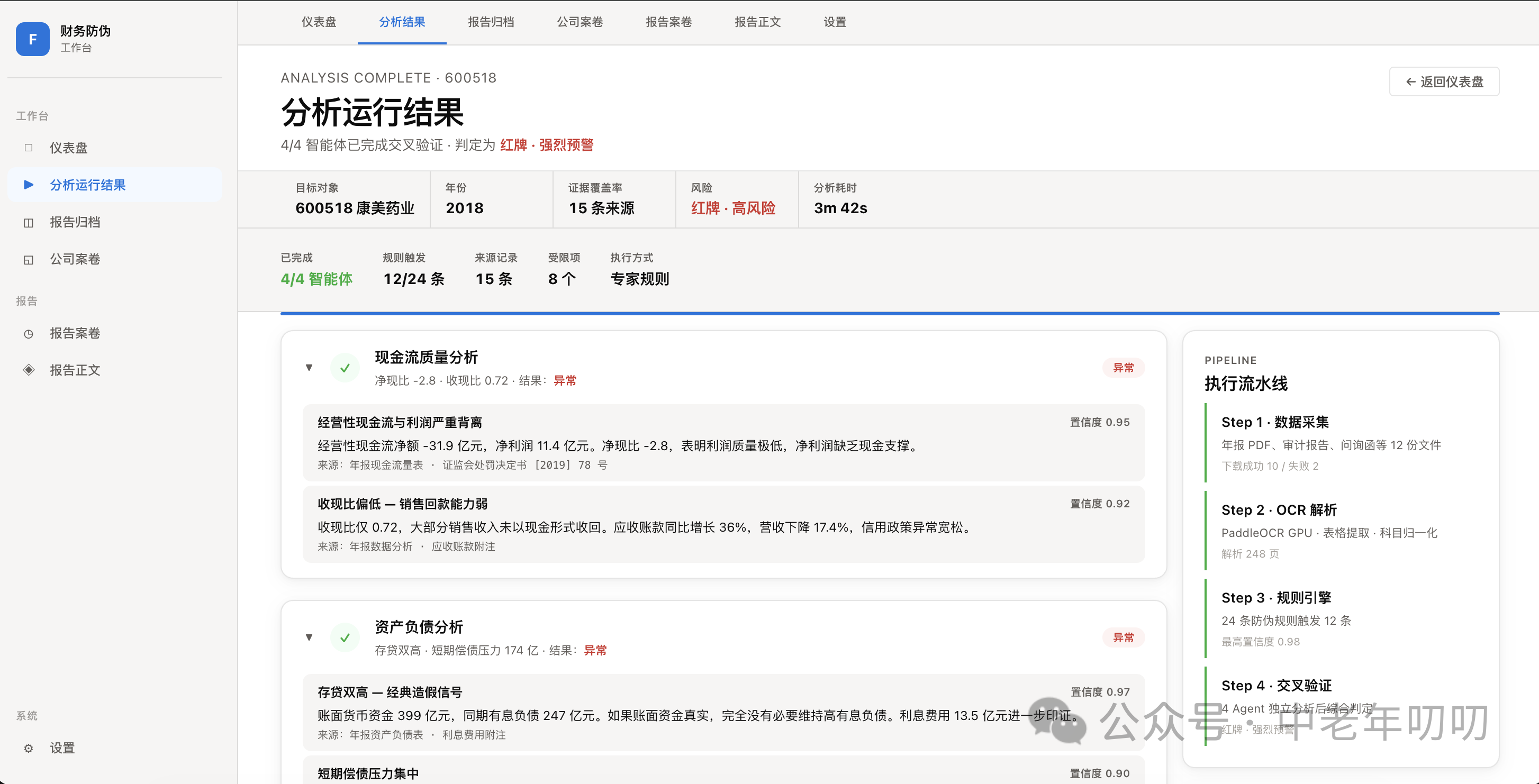Click the 600518 康美药业 target value
The height and width of the screenshot is (784, 1539).
point(355,208)
